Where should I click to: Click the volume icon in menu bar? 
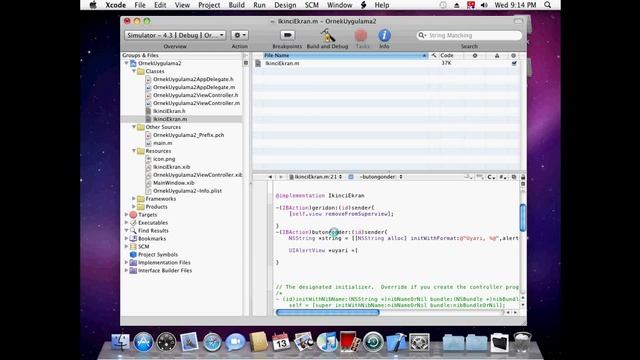tap(484, 5)
